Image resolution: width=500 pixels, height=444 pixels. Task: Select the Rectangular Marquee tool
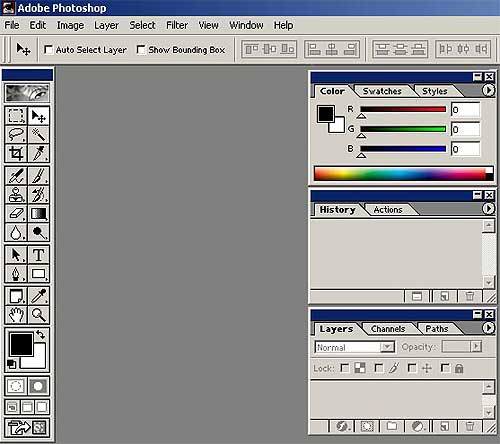point(16,116)
